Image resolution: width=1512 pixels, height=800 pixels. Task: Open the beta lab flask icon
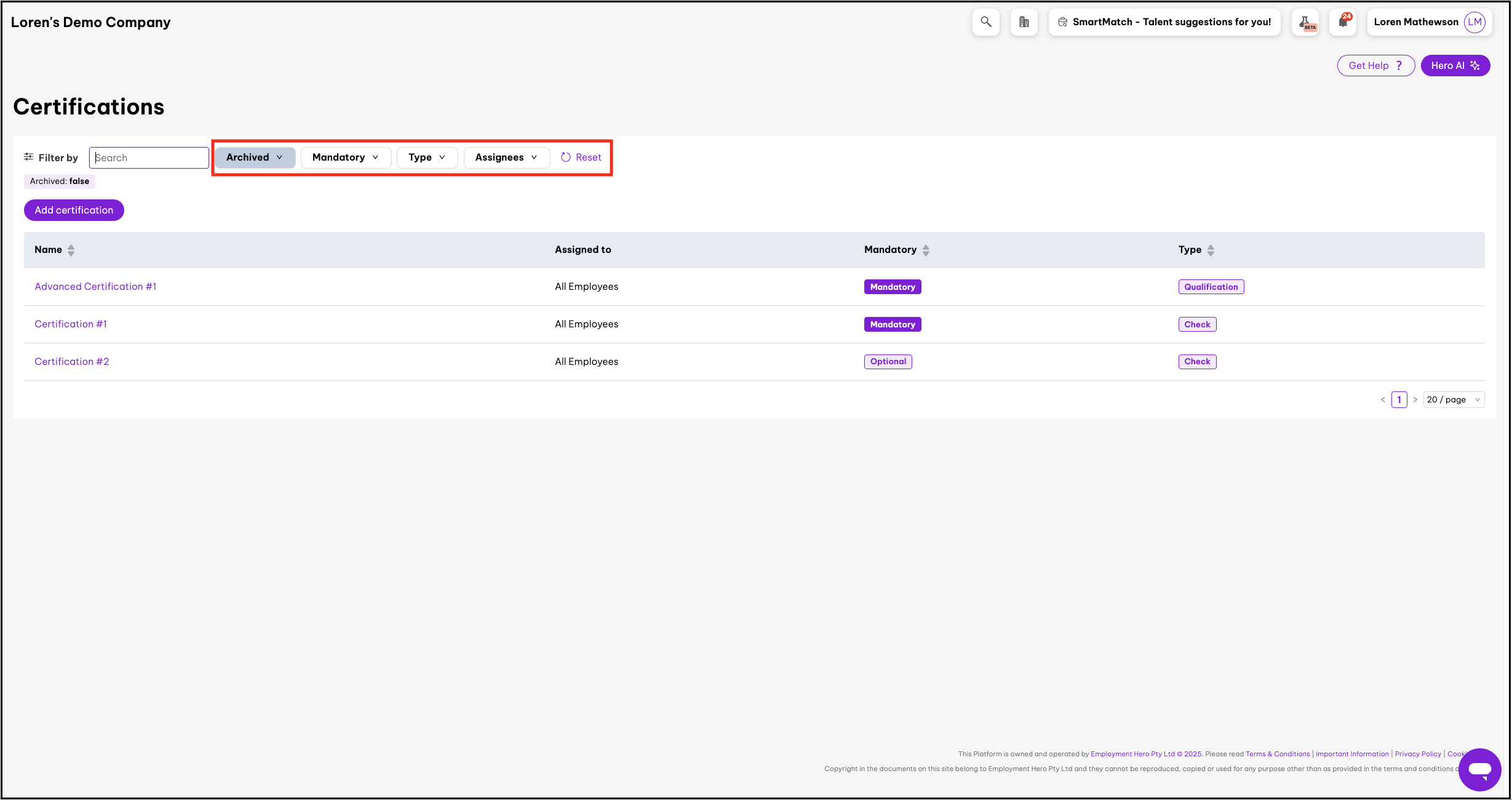point(1305,22)
